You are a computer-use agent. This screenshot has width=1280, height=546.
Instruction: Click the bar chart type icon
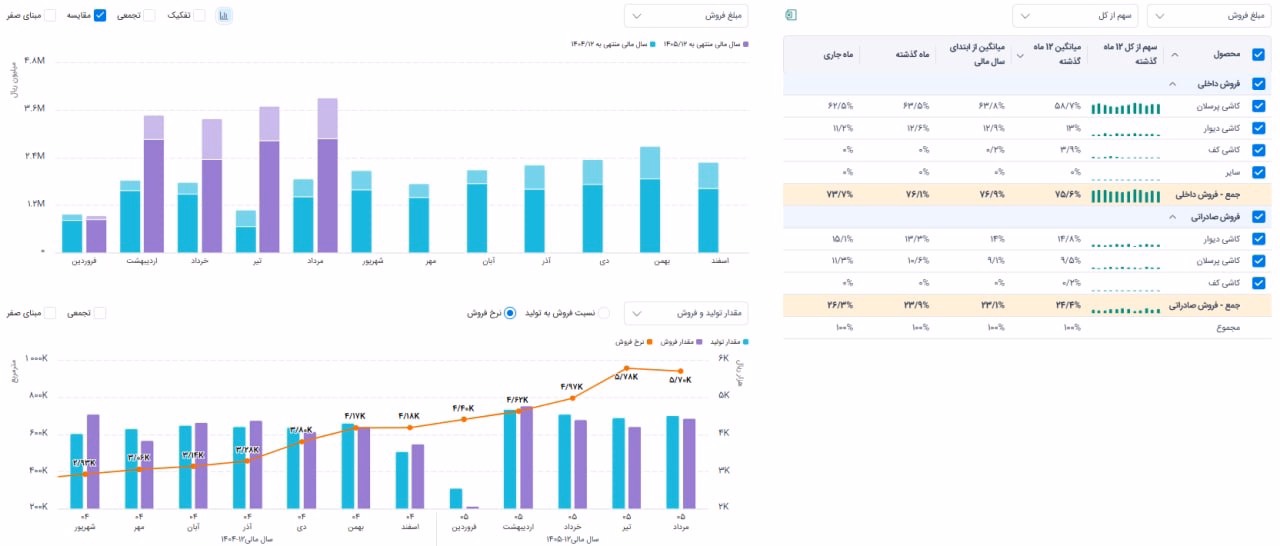click(224, 15)
